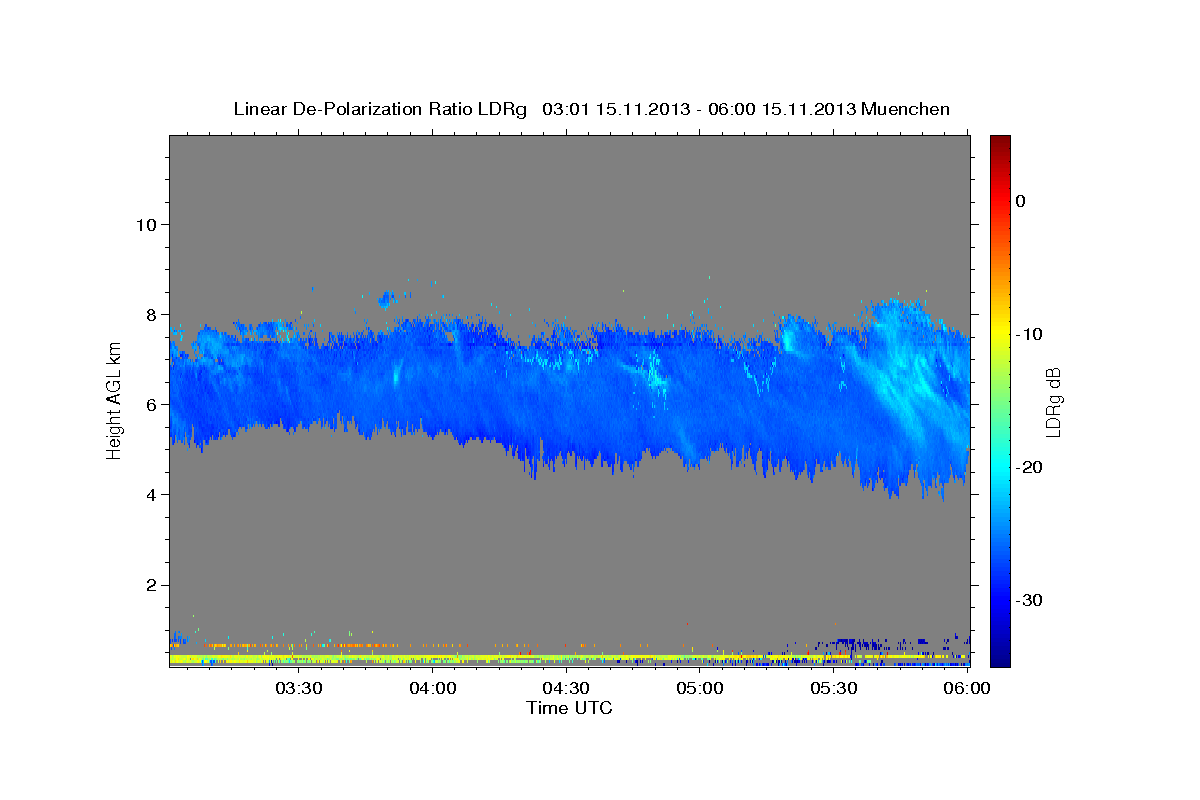
Task: Click the '04:00' time tick label
Action: [433, 688]
